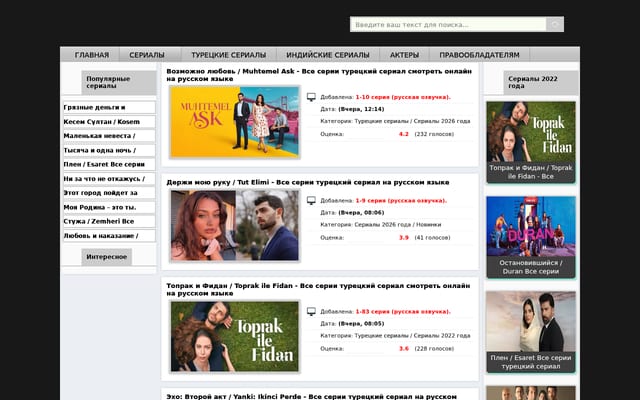The width and height of the screenshot is (640, 400).
Task: Open Грязные деньги и popular link
Action: [109, 107]
